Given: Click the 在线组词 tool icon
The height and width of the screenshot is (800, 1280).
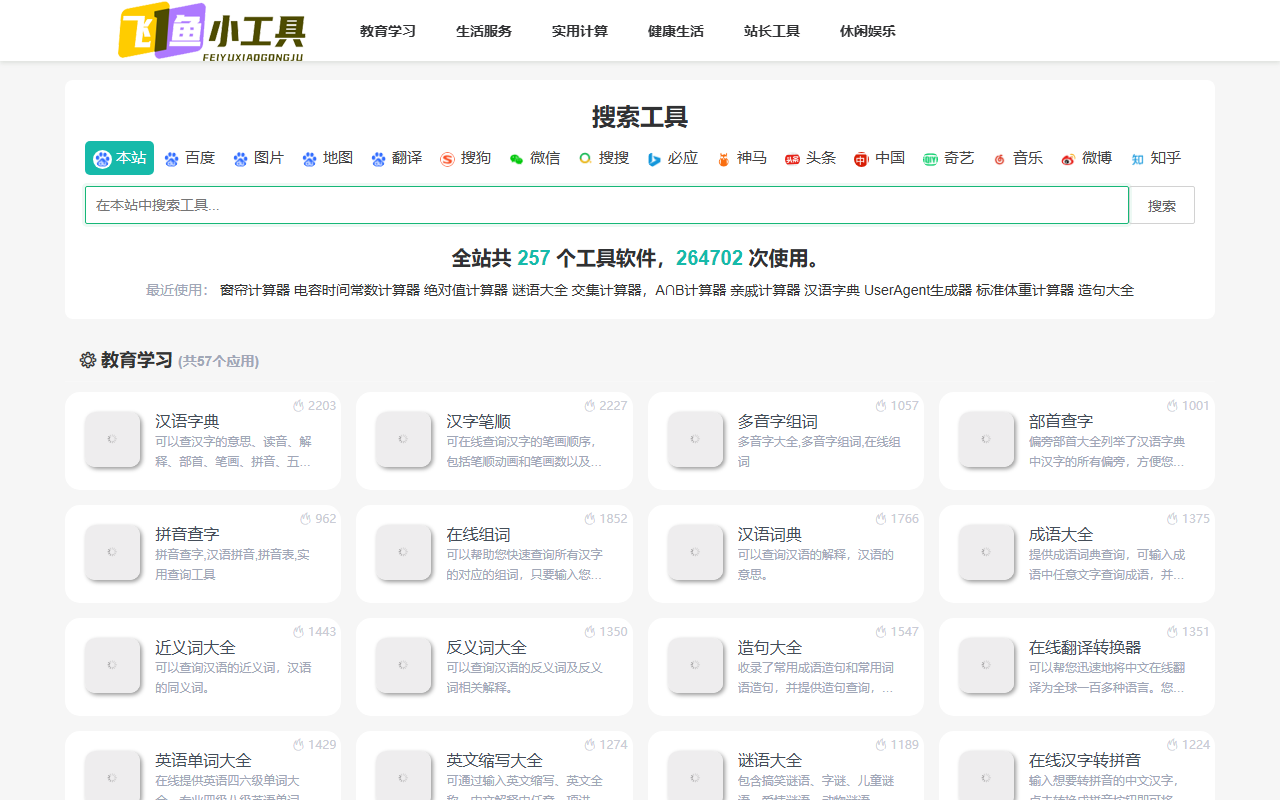Looking at the screenshot, I should click(x=403, y=552).
